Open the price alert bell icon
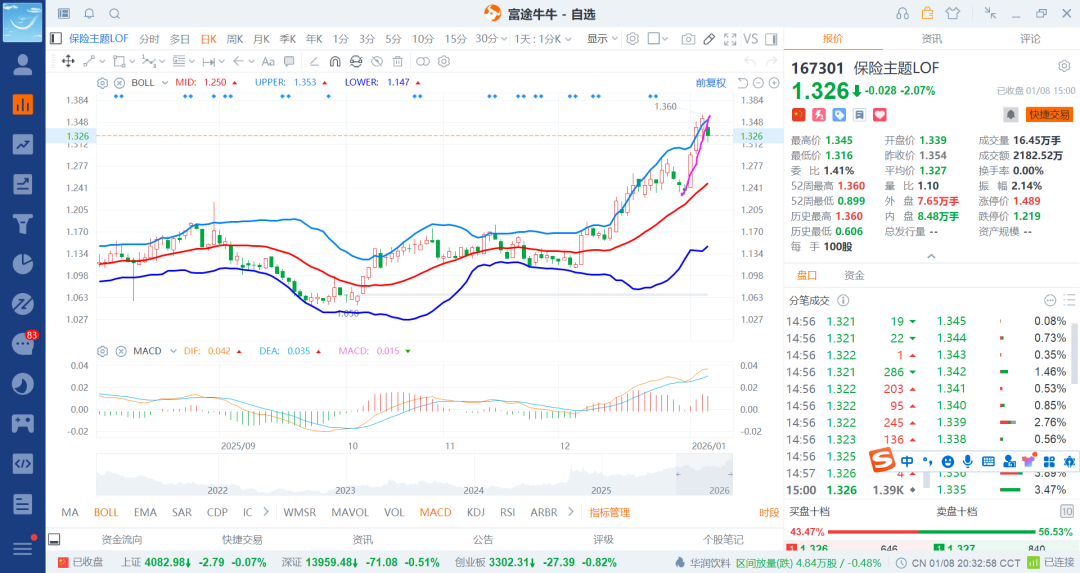 point(1010,115)
